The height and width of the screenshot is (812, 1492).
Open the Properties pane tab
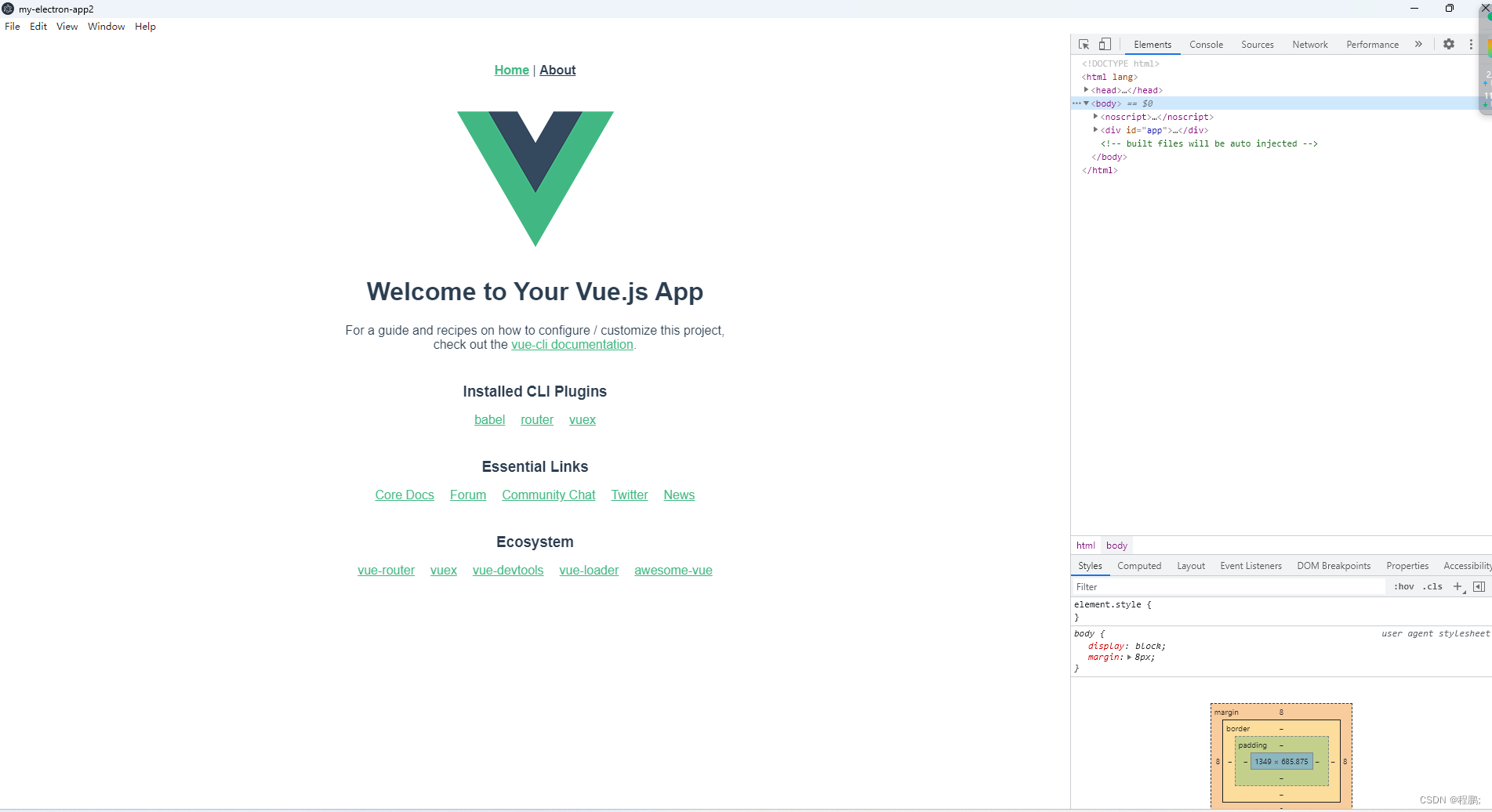(1407, 566)
